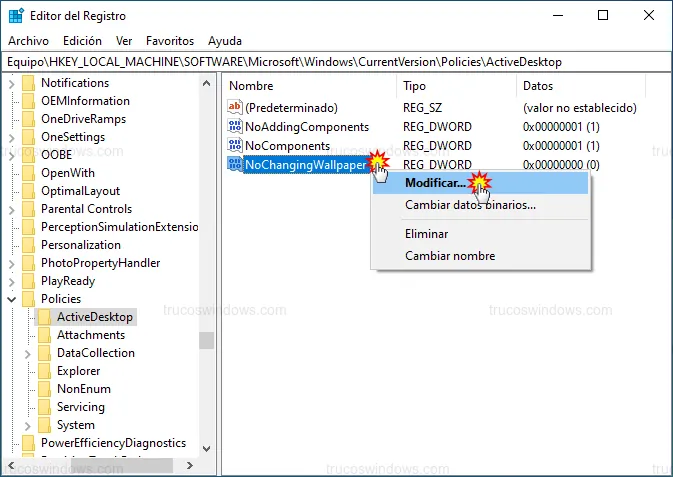Click the NoComponents DWORD value icon
This screenshot has width=673, height=477.
click(235, 146)
